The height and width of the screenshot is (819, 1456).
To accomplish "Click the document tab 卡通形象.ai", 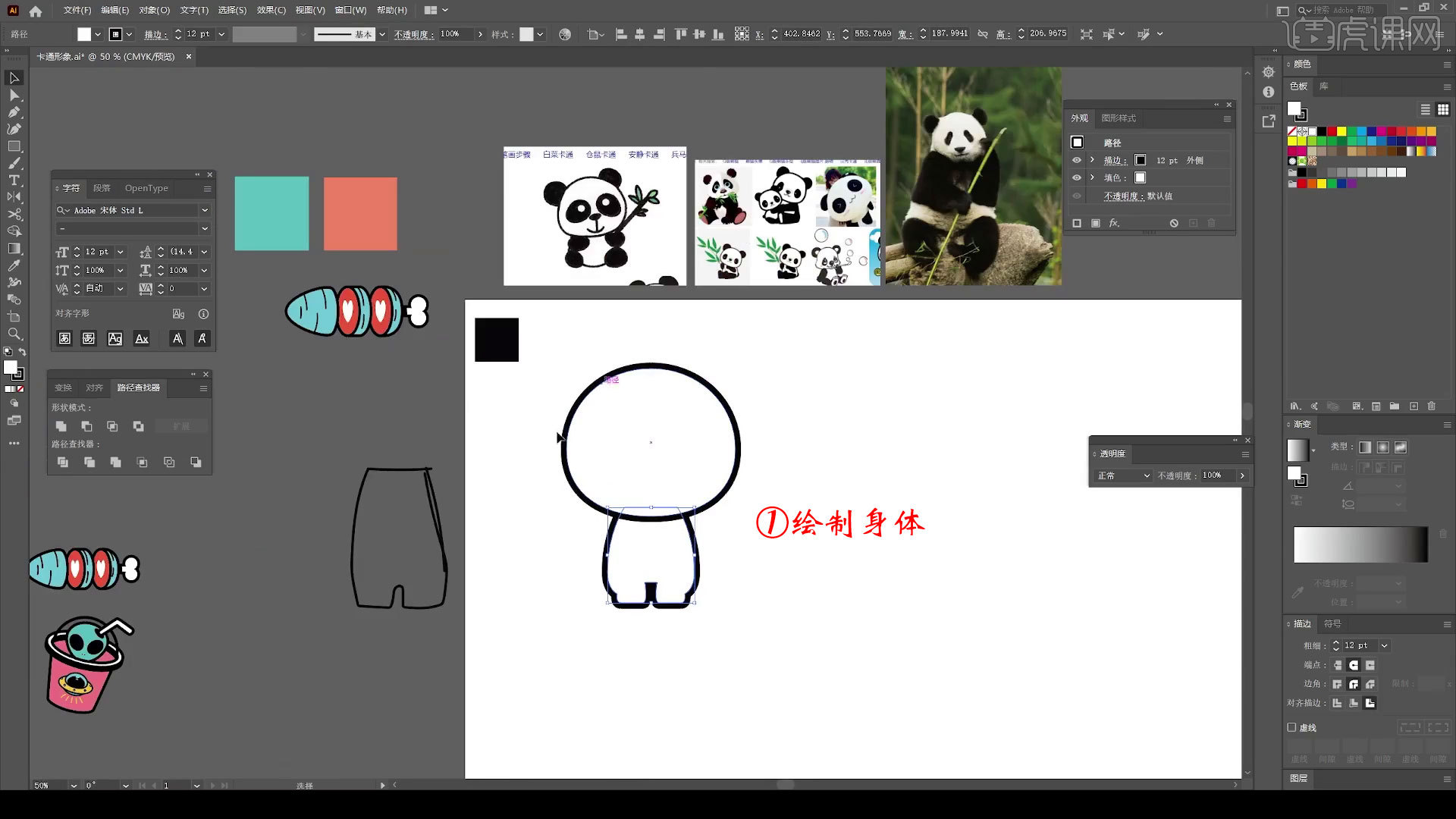I will (106, 57).
